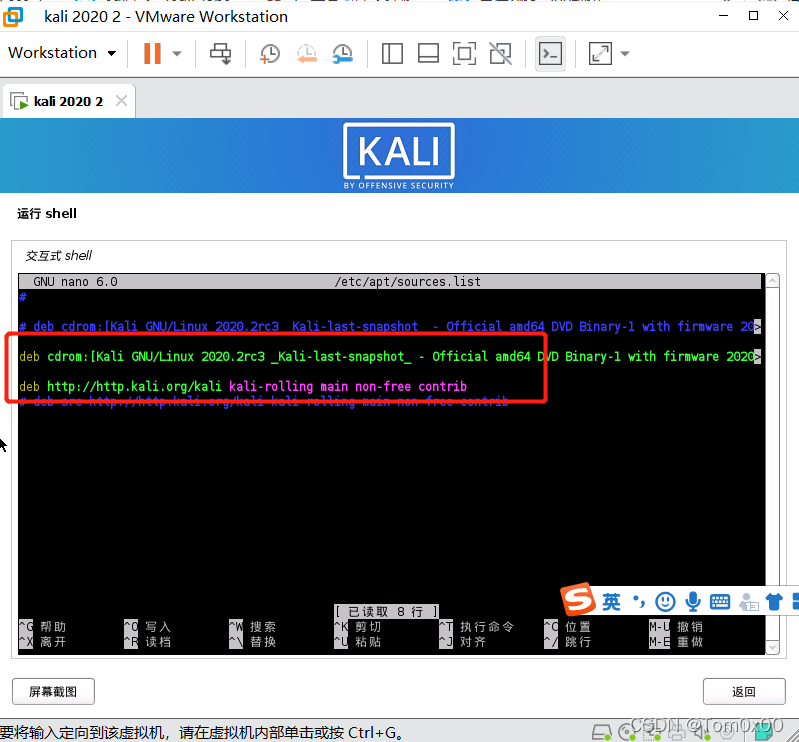799x742 pixels.
Task: Toggle the library sidebar view
Action: (392, 54)
